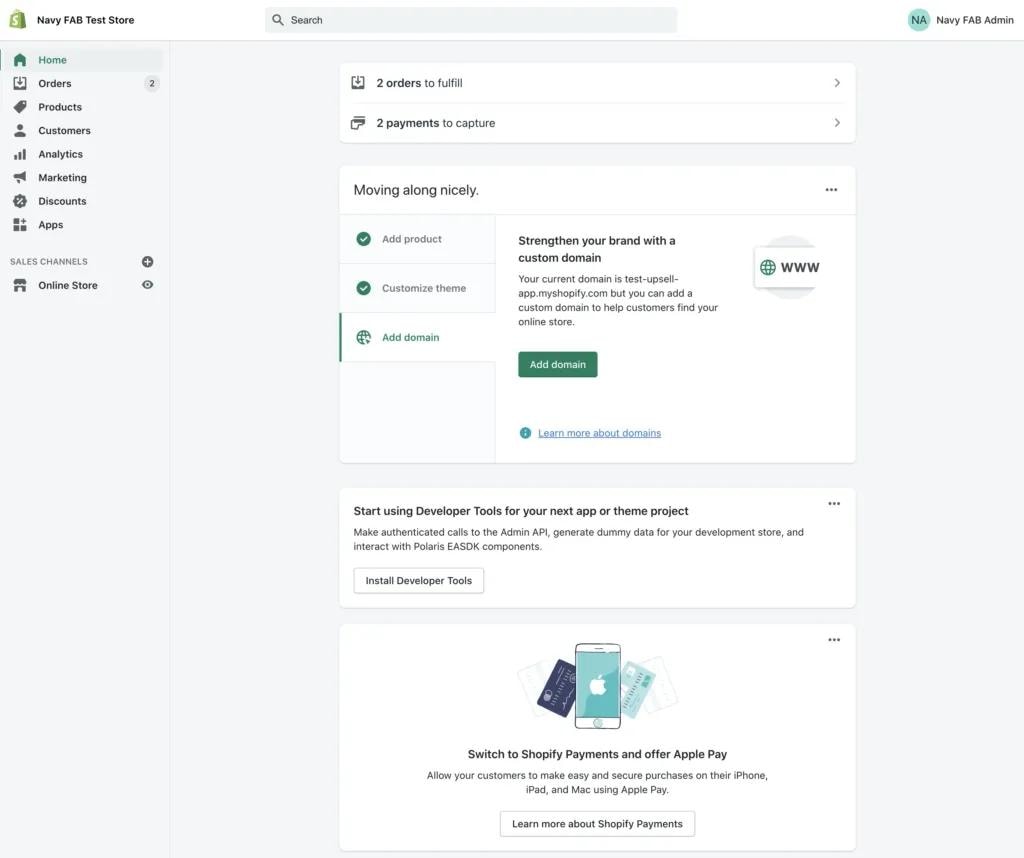Click the globe icon beside Add domain step
Image resolution: width=1024 pixels, height=858 pixels.
point(364,338)
